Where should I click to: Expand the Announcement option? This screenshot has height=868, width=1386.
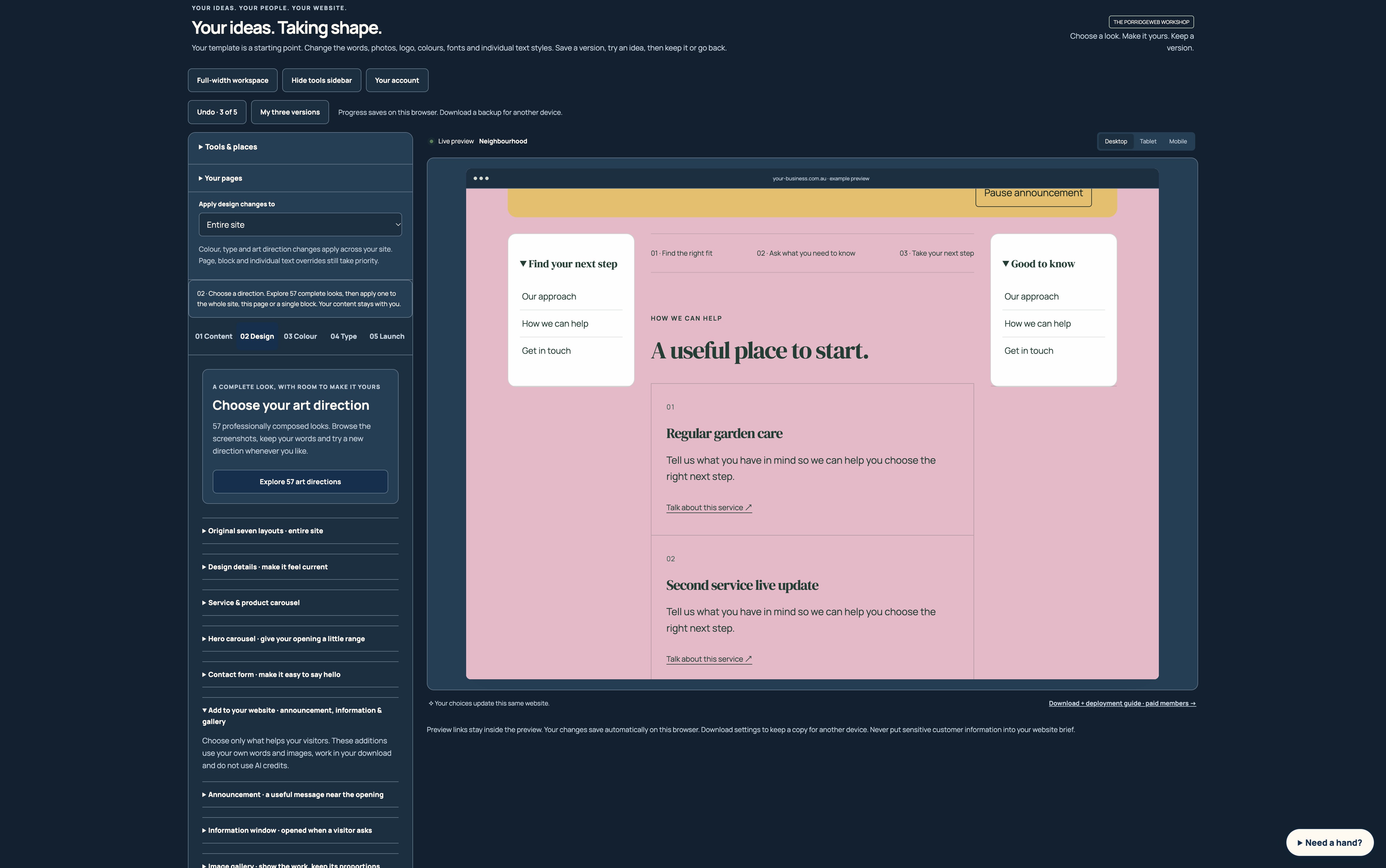coord(300,794)
